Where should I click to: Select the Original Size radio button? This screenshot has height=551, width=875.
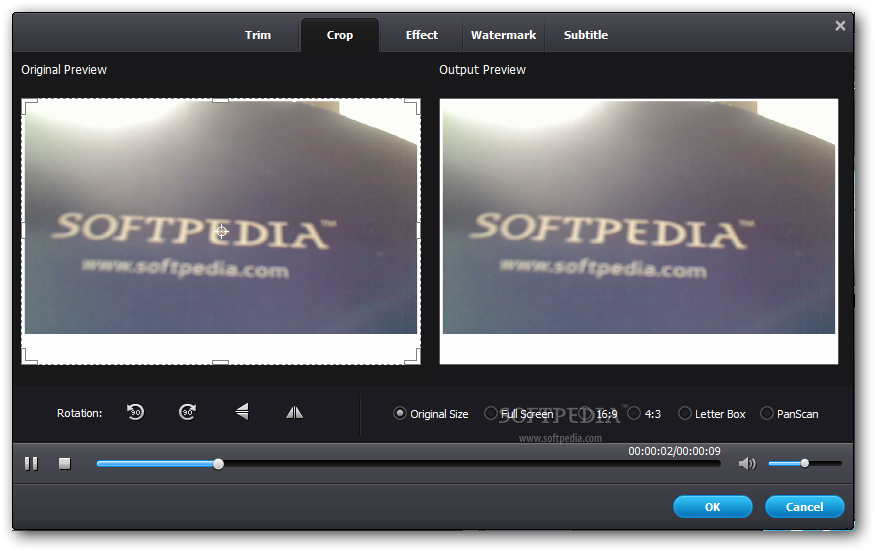[x=400, y=414]
